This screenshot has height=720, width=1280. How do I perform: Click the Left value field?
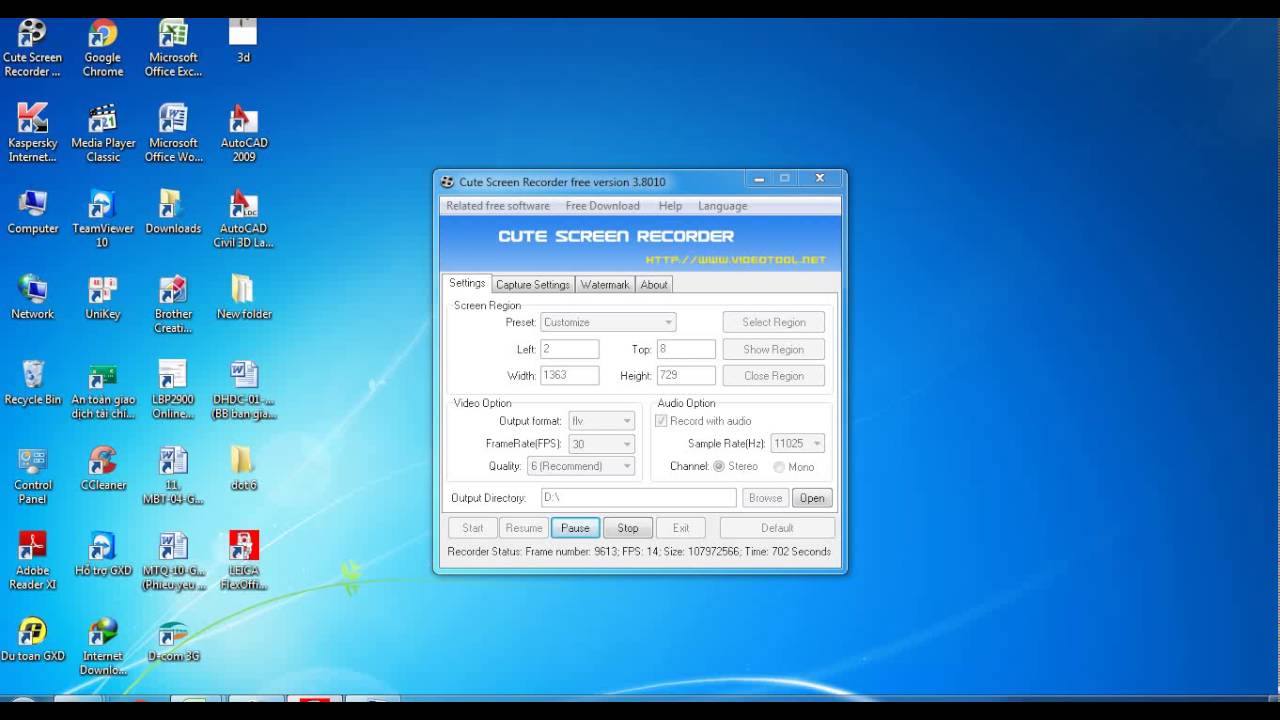point(569,349)
